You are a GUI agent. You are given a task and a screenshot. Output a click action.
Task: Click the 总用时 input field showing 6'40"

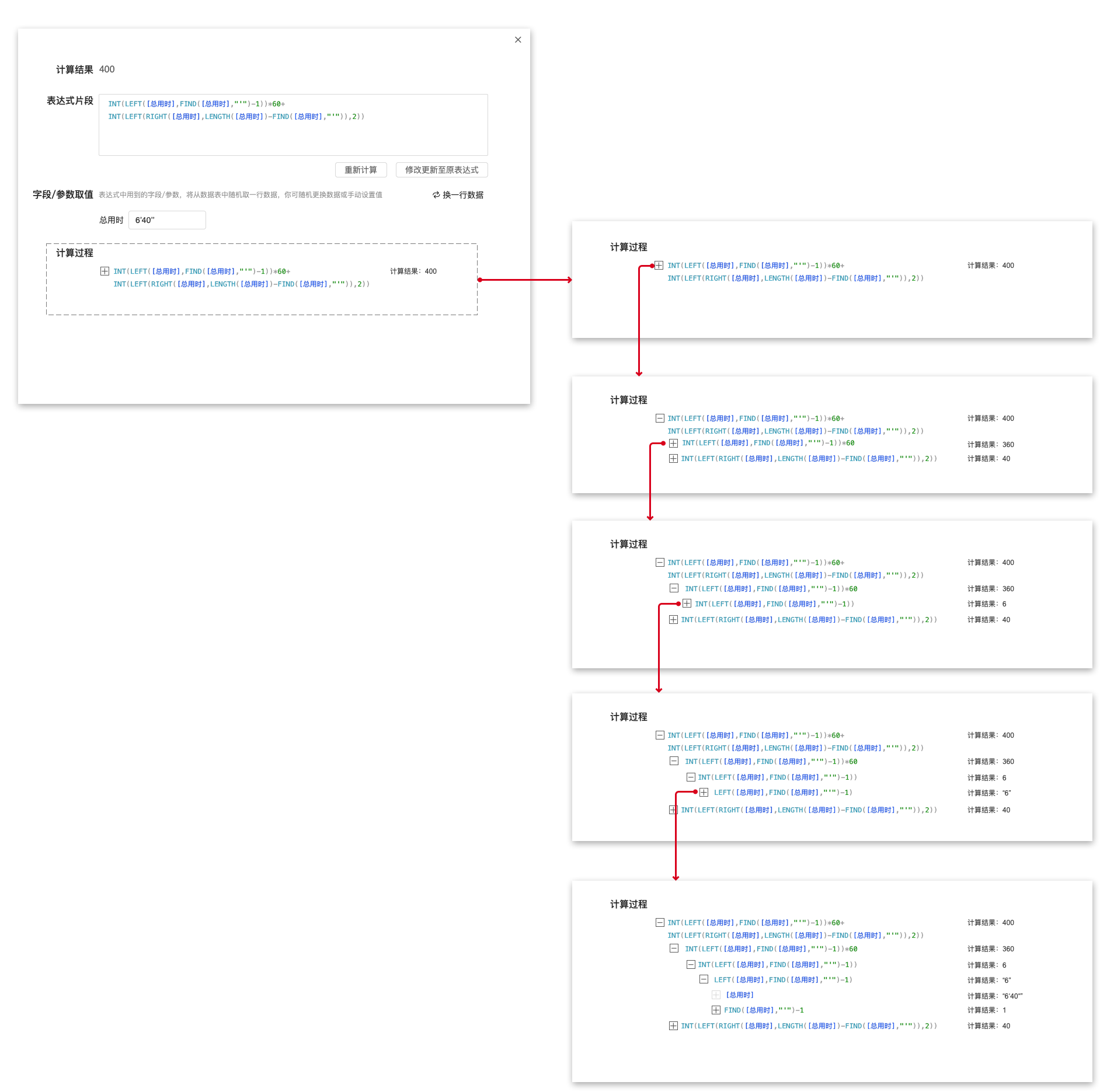click(x=167, y=220)
